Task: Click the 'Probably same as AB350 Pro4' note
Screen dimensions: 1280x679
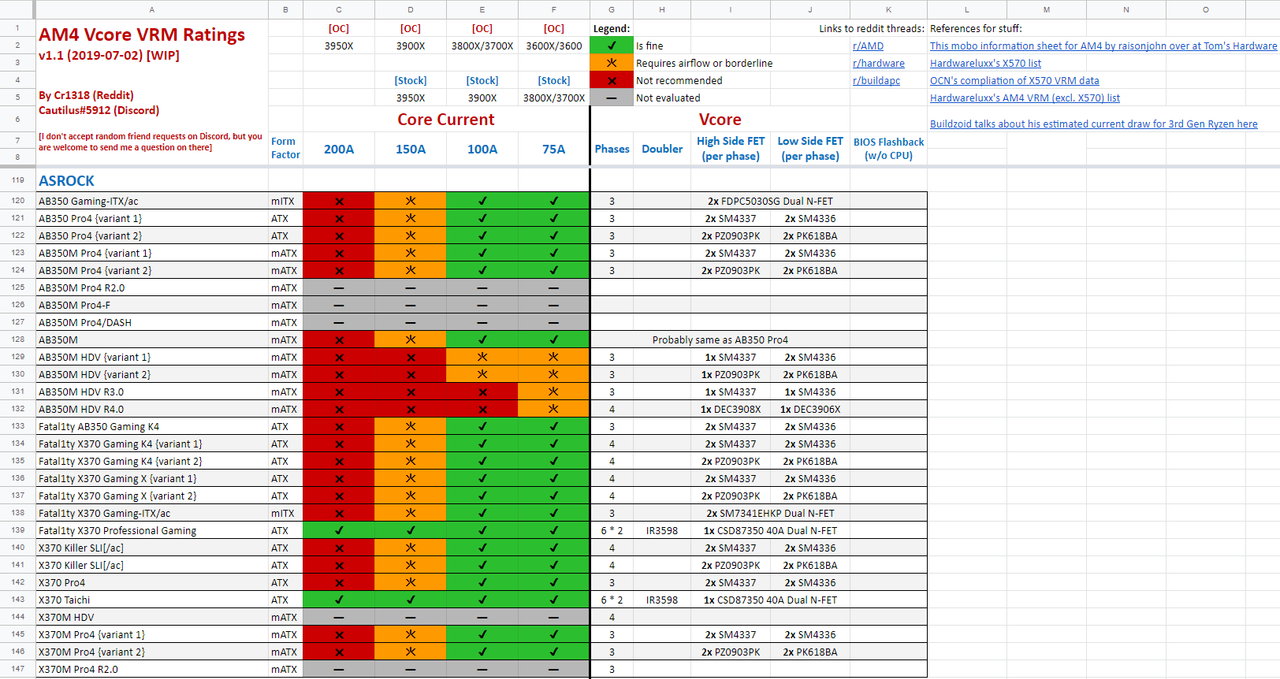Action: pos(720,340)
